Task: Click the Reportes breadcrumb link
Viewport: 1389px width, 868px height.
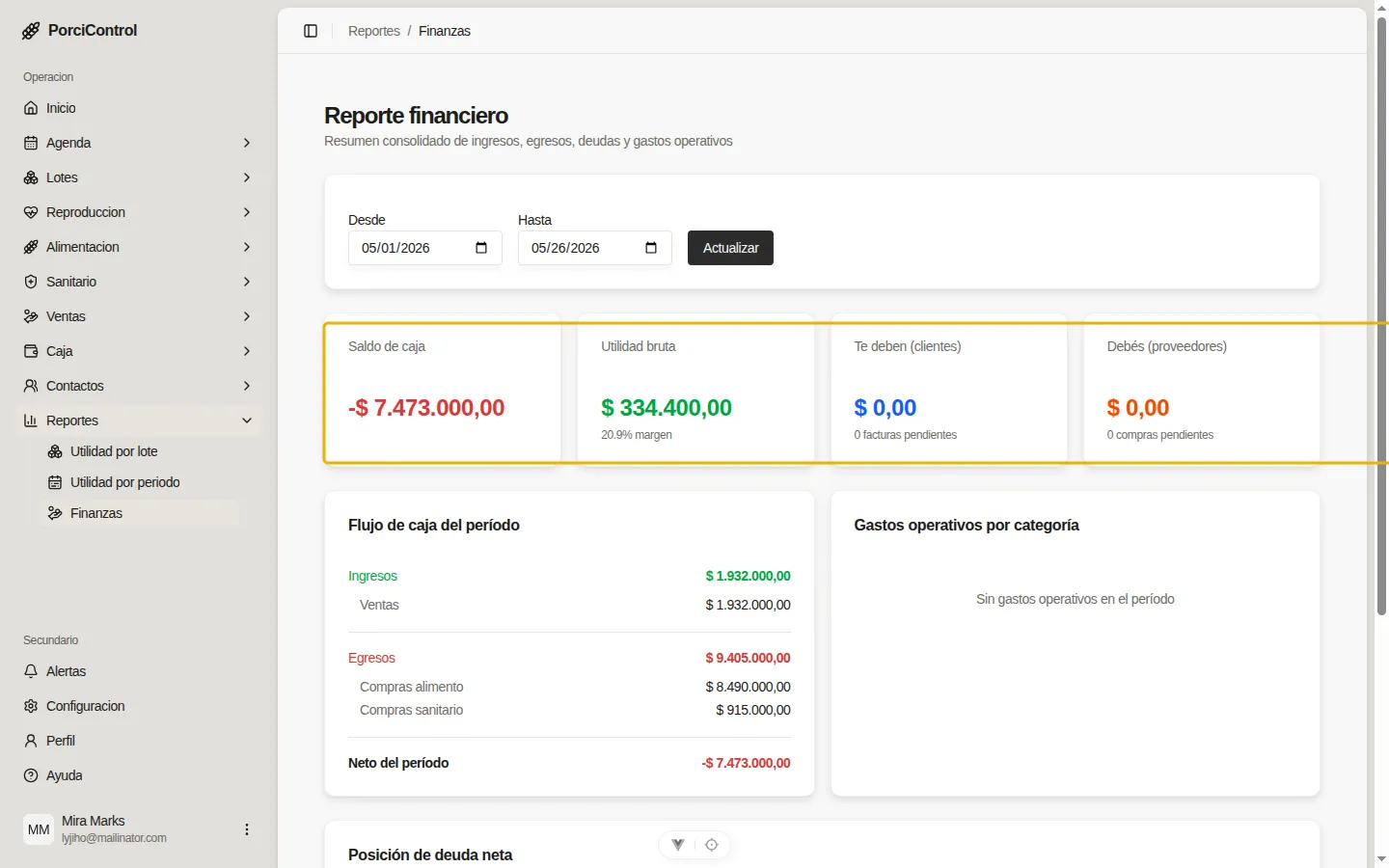Action: pos(374,31)
